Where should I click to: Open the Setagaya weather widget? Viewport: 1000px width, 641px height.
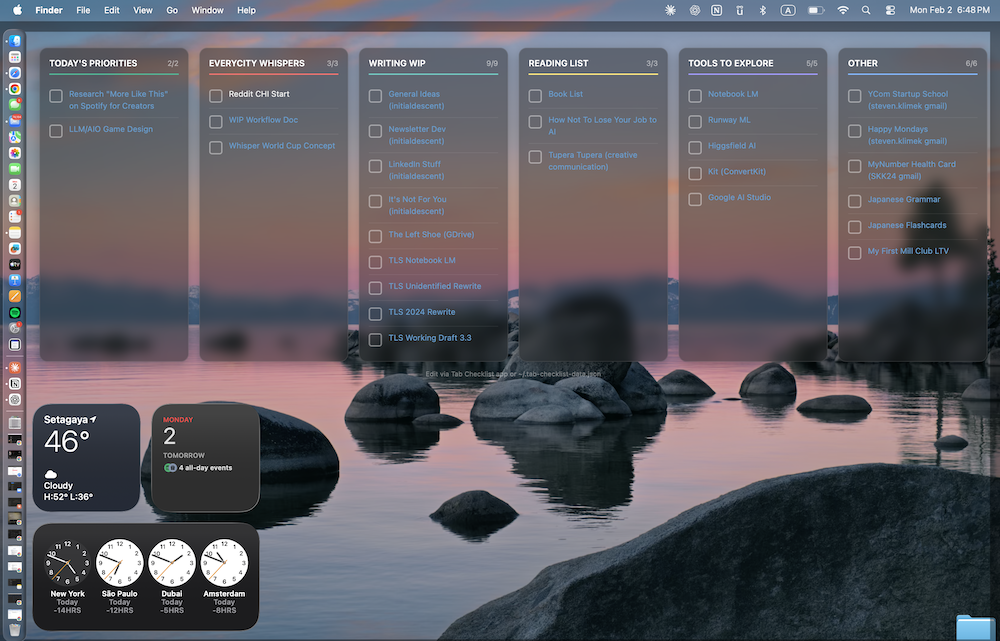tap(86, 457)
